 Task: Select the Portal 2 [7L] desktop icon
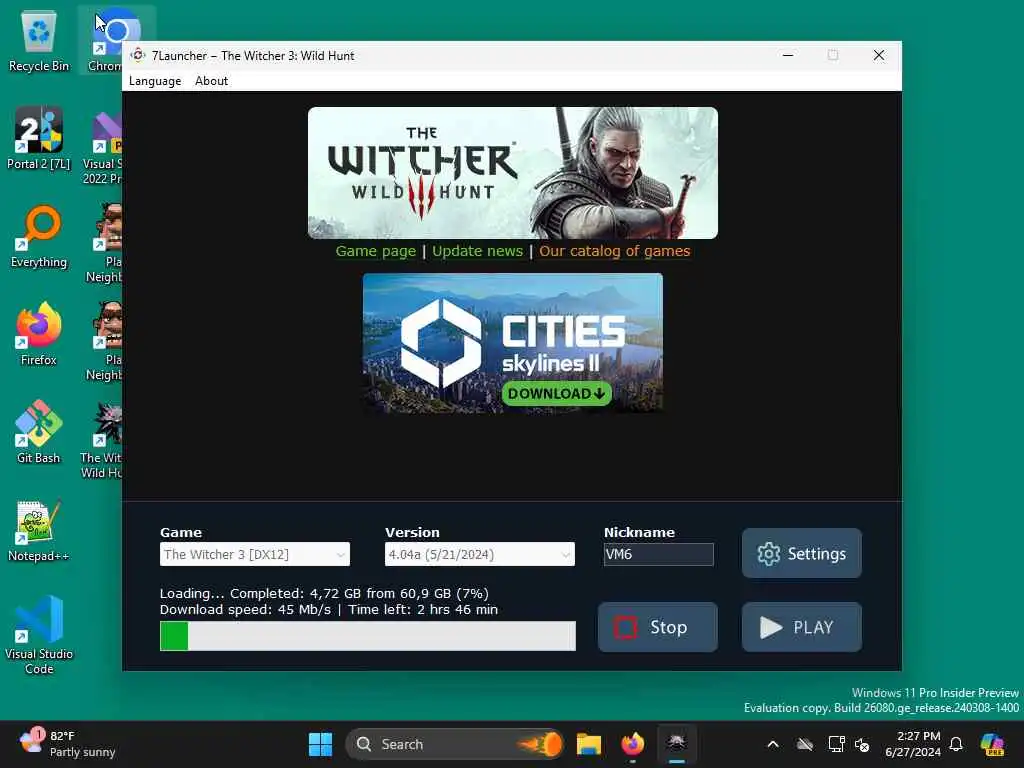pyautogui.click(x=39, y=138)
